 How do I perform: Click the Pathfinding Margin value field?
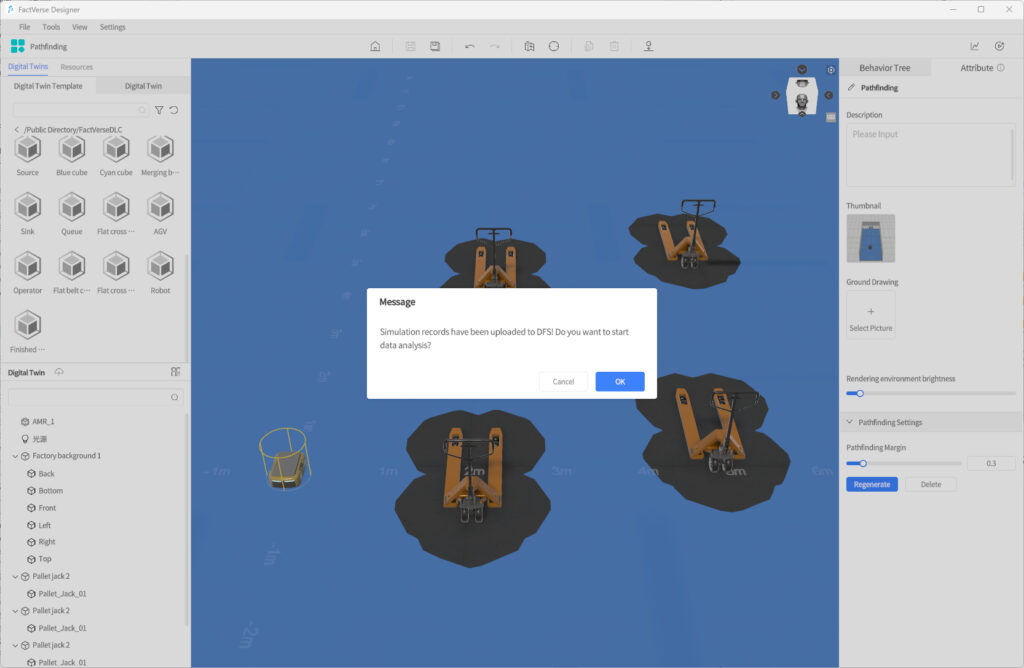(x=991, y=464)
